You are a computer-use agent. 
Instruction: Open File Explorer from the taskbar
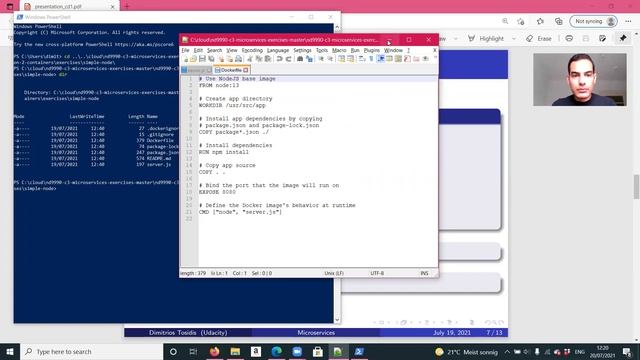(235, 351)
